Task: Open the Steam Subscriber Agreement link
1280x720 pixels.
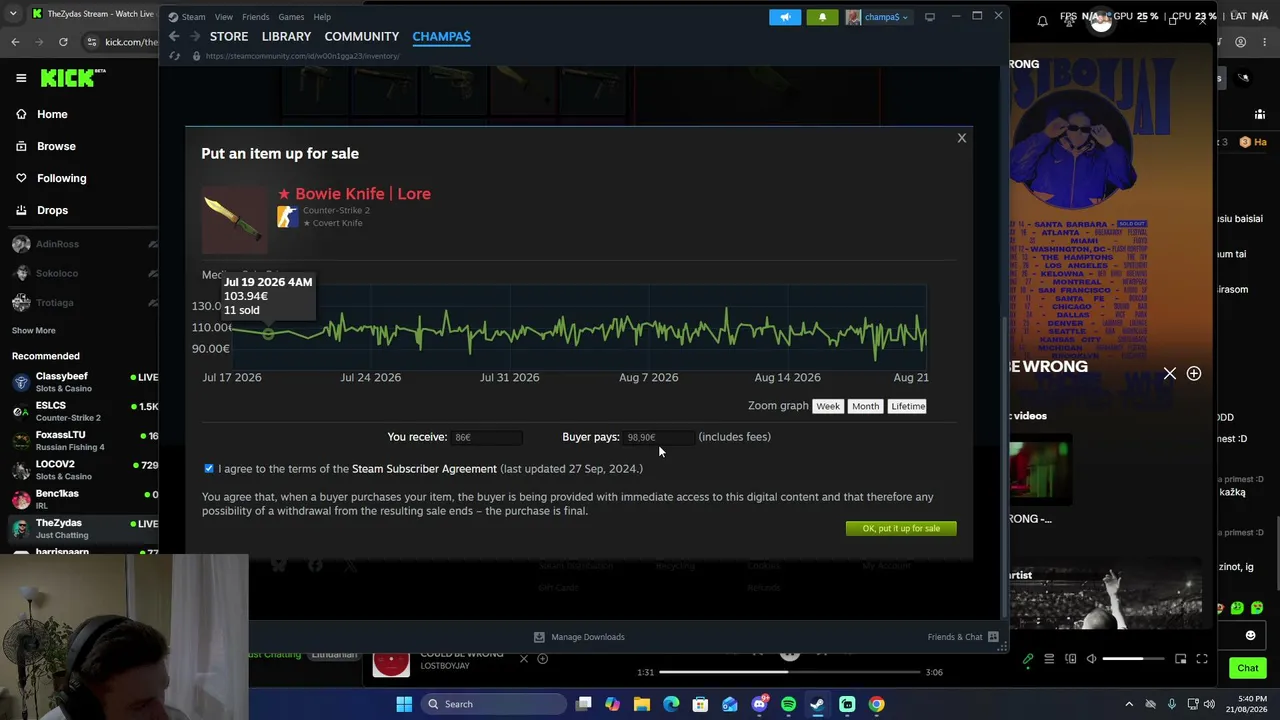Action: click(x=424, y=469)
